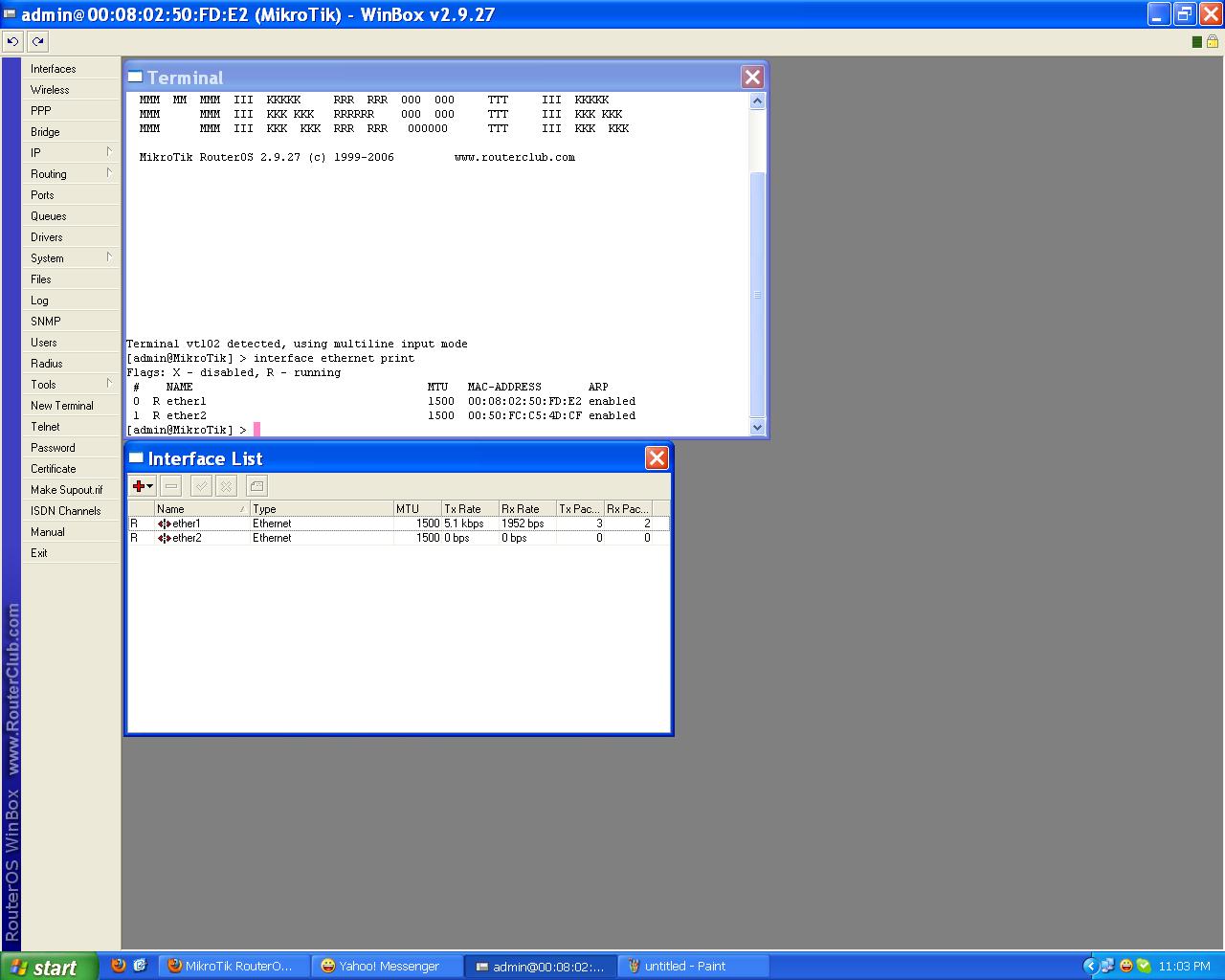The width and height of the screenshot is (1225, 980).
Task: Click the red plus Add interface button
Action: click(143, 486)
